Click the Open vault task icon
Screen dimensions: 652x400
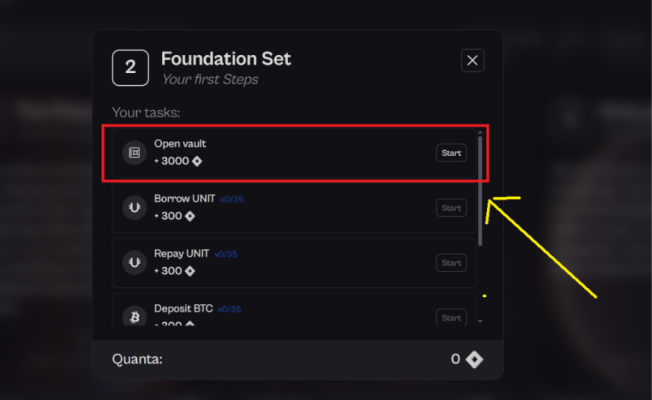pyautogui.click(x=134, y=153)
